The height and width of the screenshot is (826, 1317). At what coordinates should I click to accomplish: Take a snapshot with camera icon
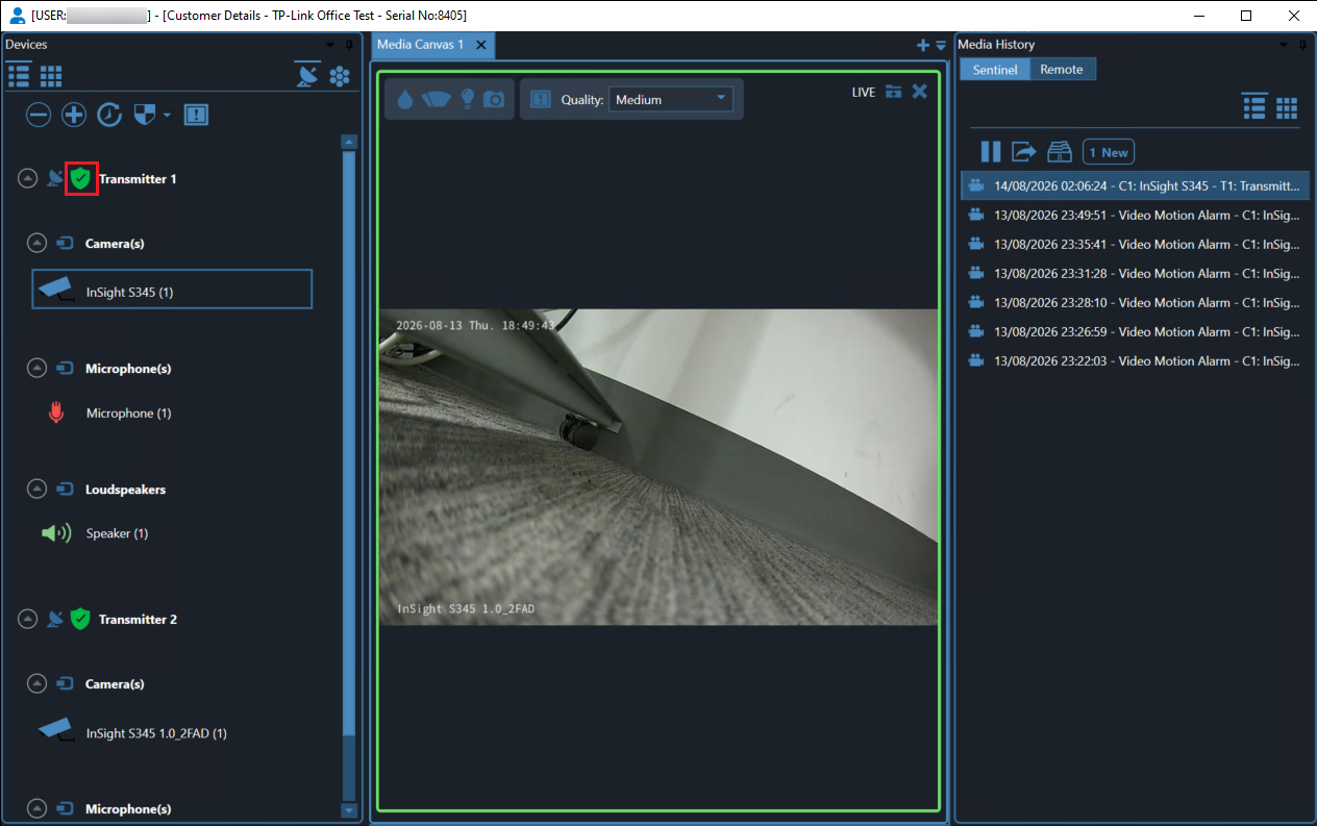coord(494,99)
